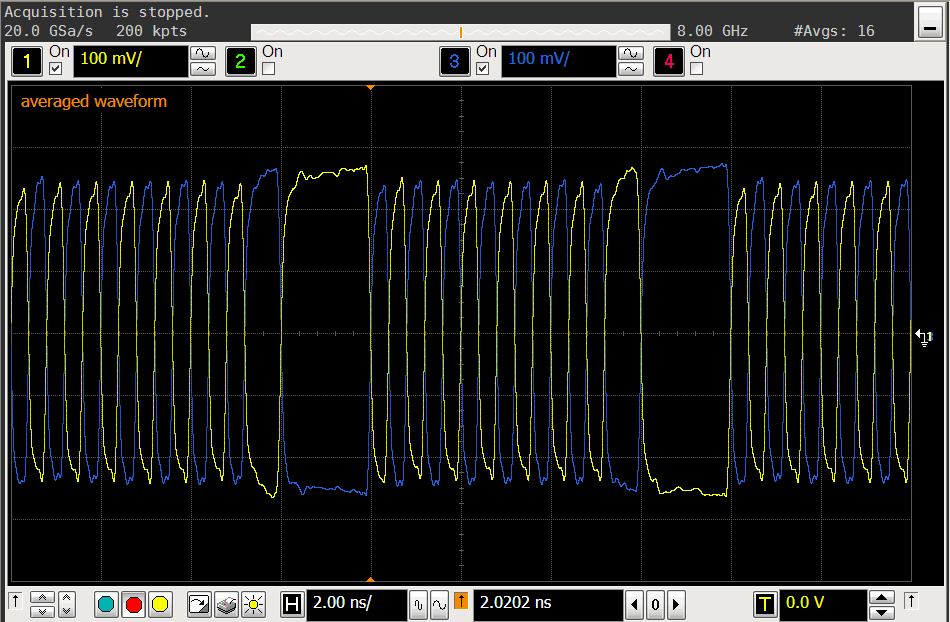Open Horizontal setup via the H button
Screen dimensions: 950x622
pyautogui.click(x=293, y=604)
